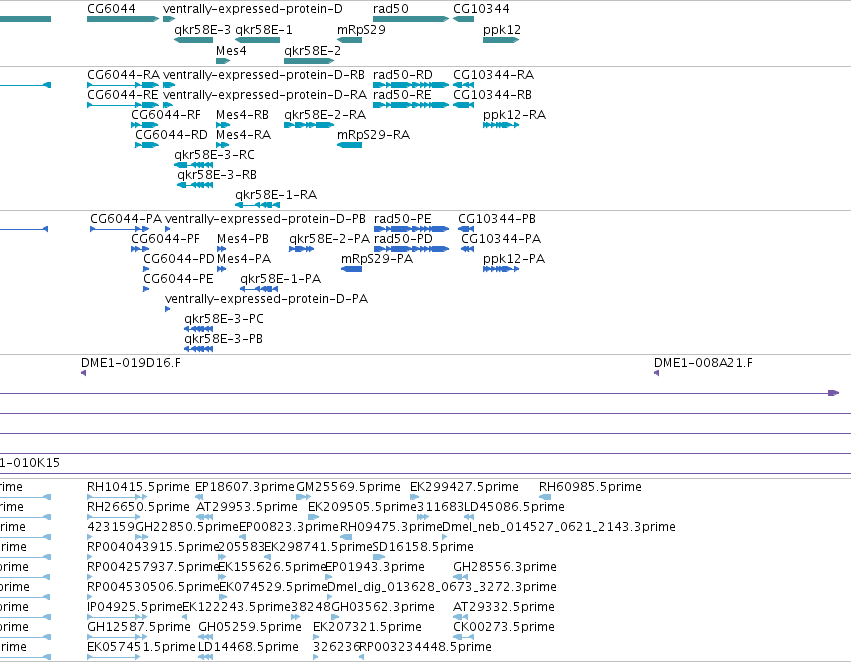Select the GH28556.3prime EST glyph
Image resolution: width=851 pixels, height=662 pixels.
click(460, 577)
